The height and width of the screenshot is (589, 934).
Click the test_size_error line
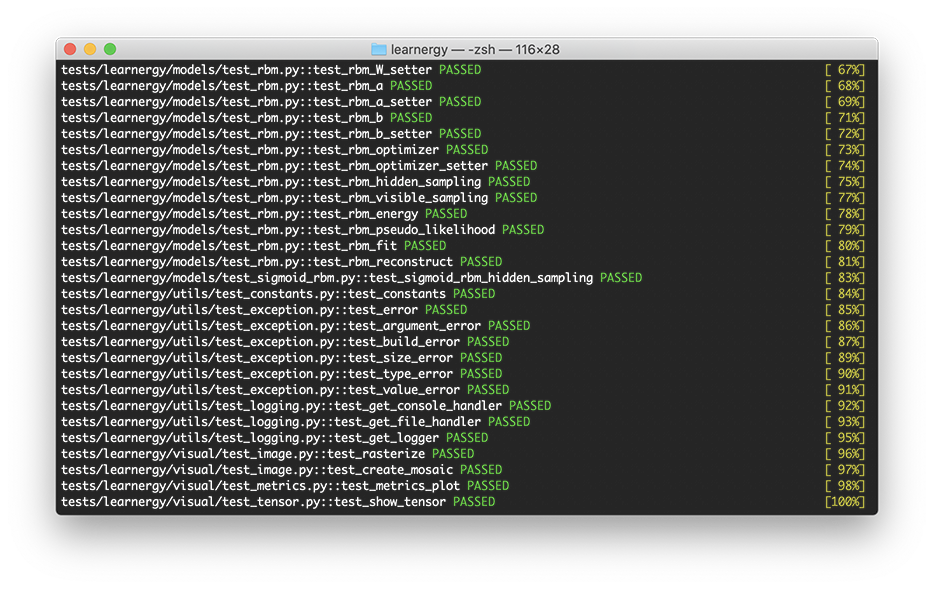tap(282, 358)
